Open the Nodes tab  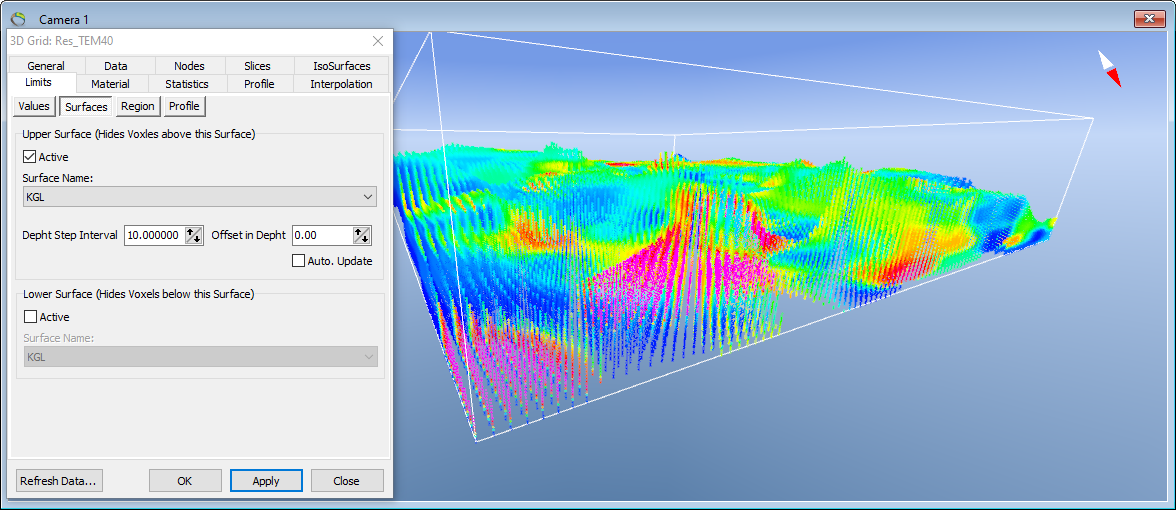pyautogui.click(x=189, y=66)
